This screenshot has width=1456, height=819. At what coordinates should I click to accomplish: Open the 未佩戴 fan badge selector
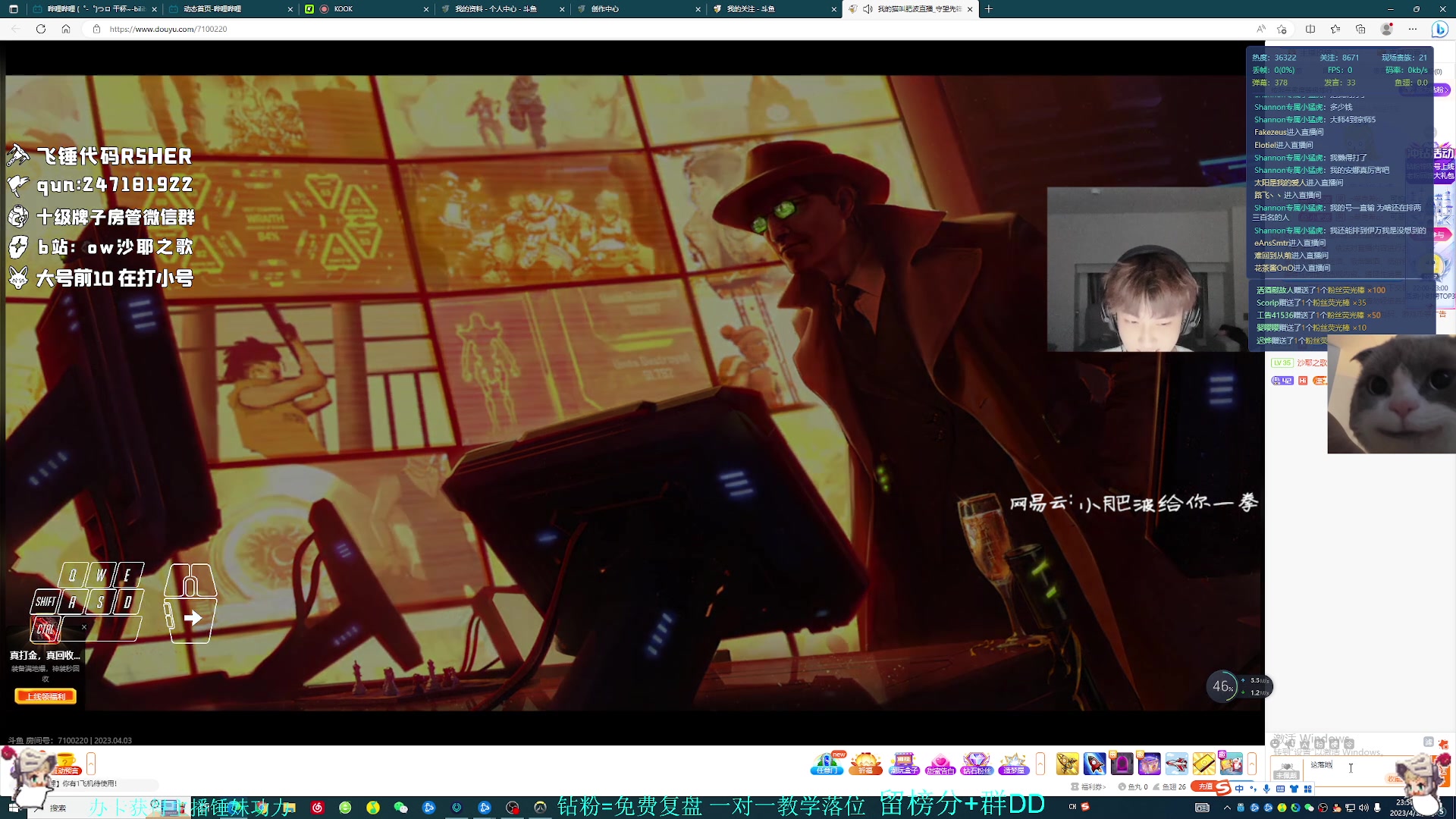coord(1286,770)
